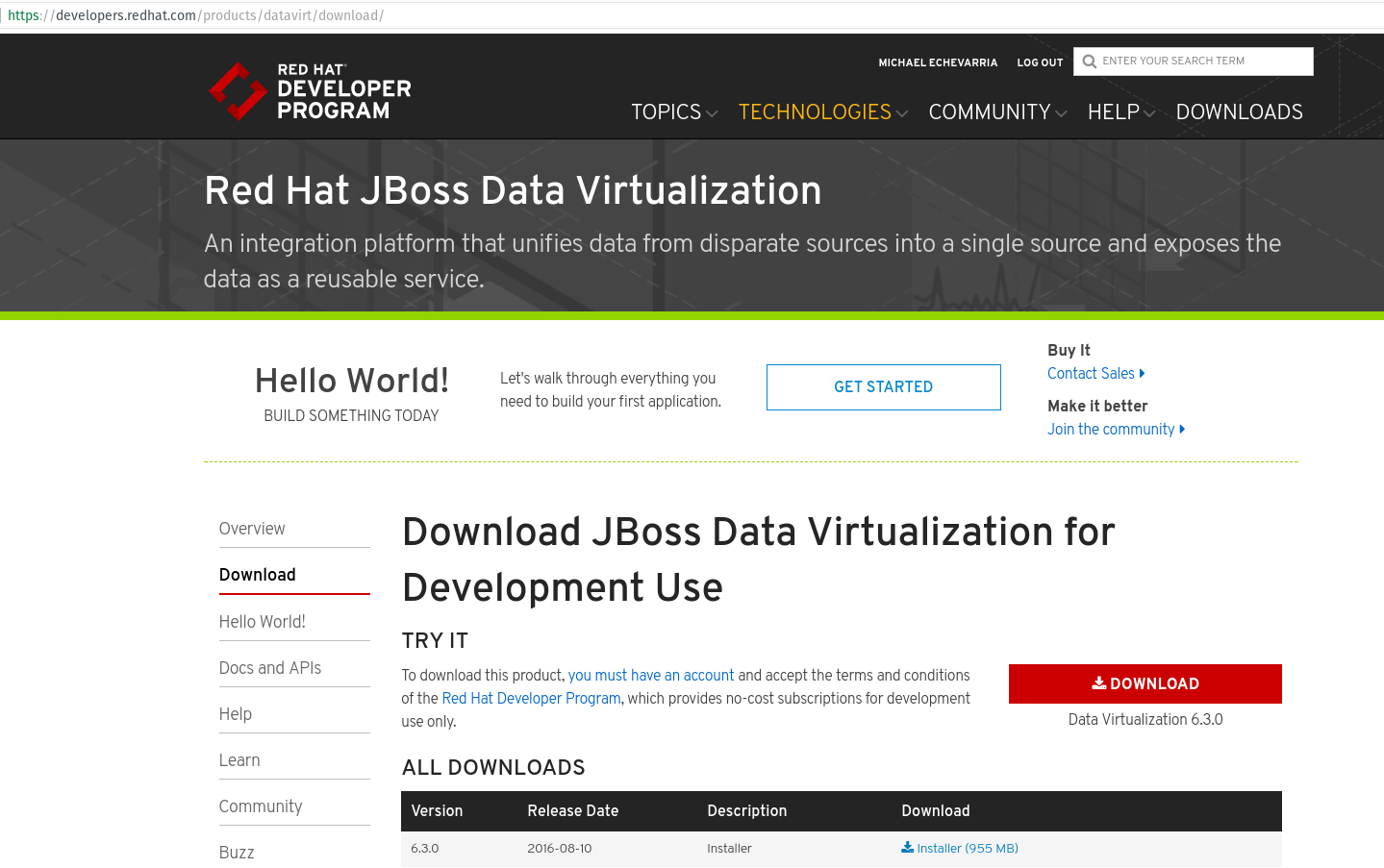Screen dimensions: 1384x868
Task: Click the Buy It heading
Action: tap(1069, 351)
